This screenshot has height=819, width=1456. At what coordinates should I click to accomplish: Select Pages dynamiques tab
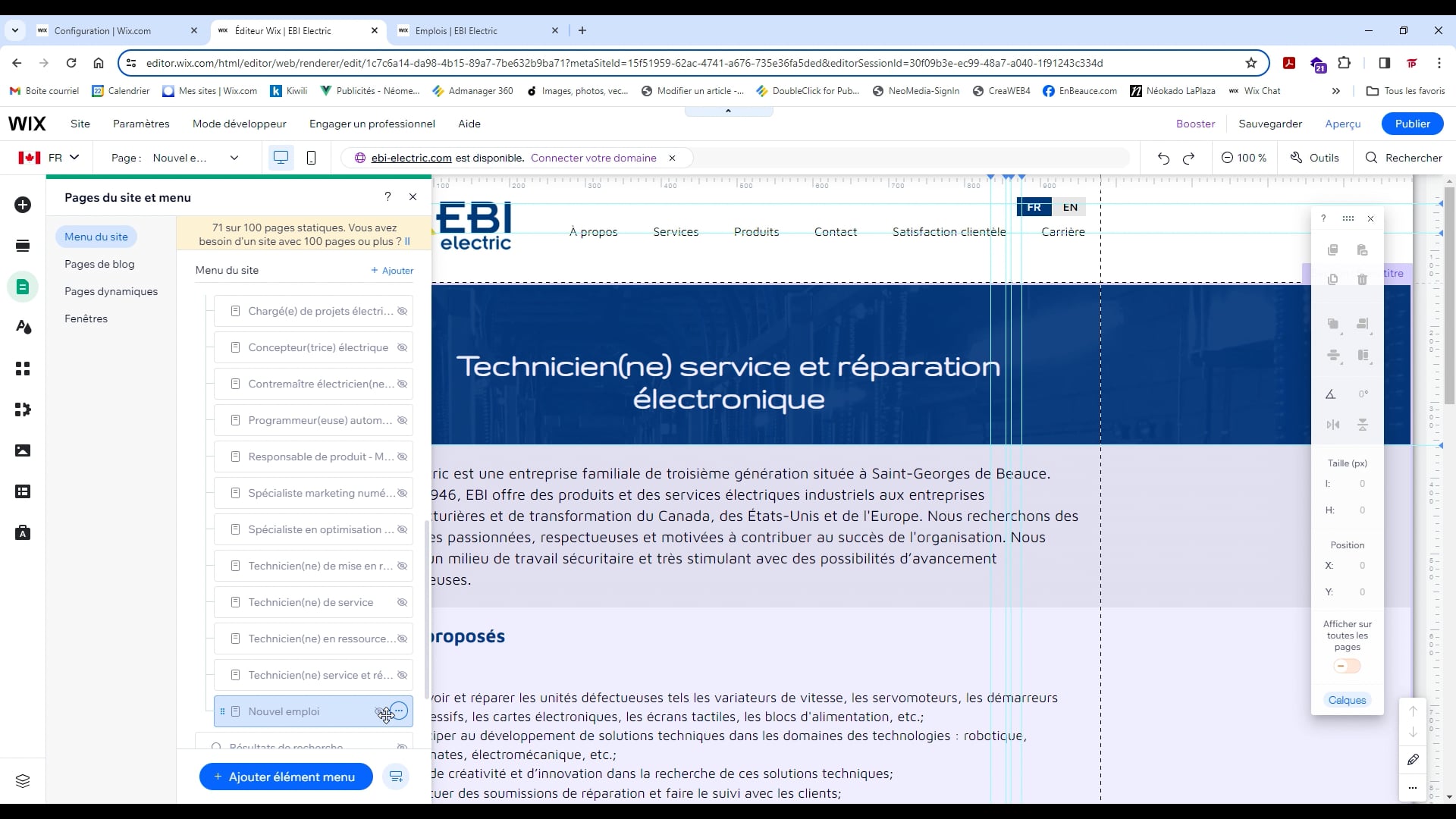point(111,291)
